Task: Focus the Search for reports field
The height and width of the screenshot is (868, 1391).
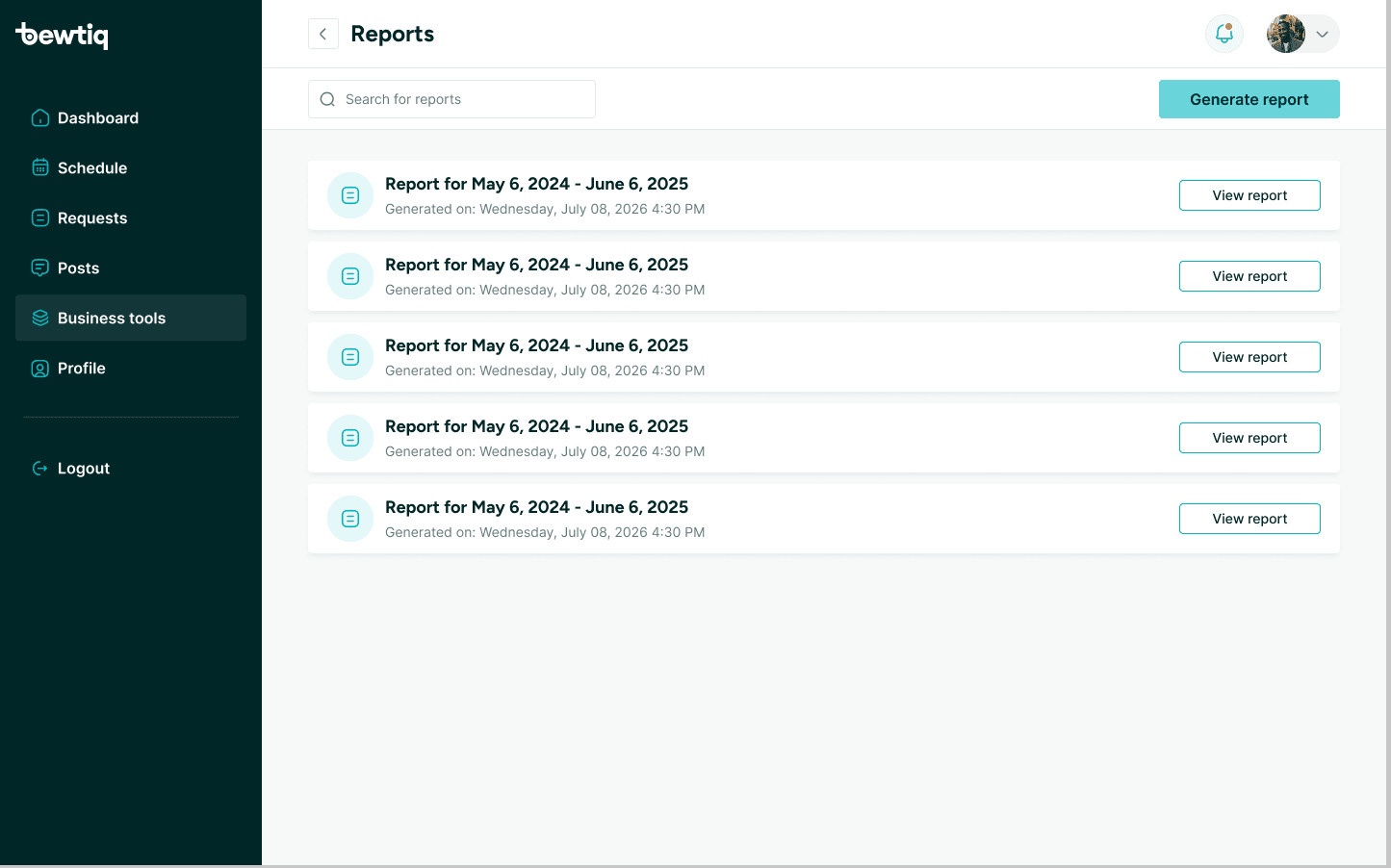Action: click(451, 99)
